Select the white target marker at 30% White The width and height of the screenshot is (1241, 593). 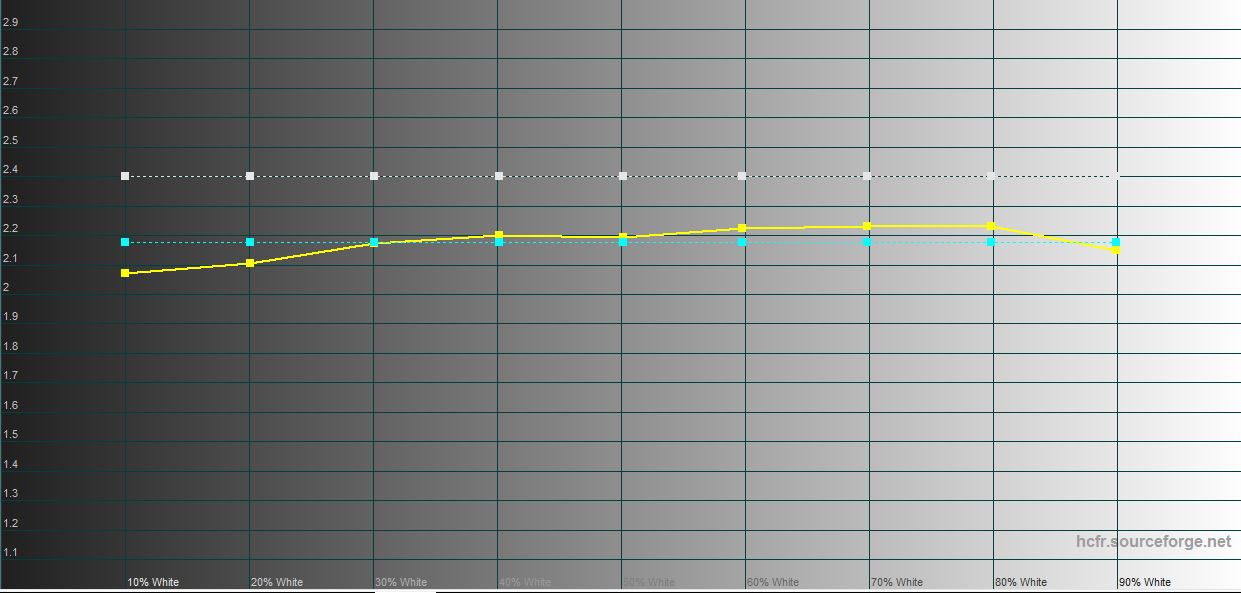(374, 176)
